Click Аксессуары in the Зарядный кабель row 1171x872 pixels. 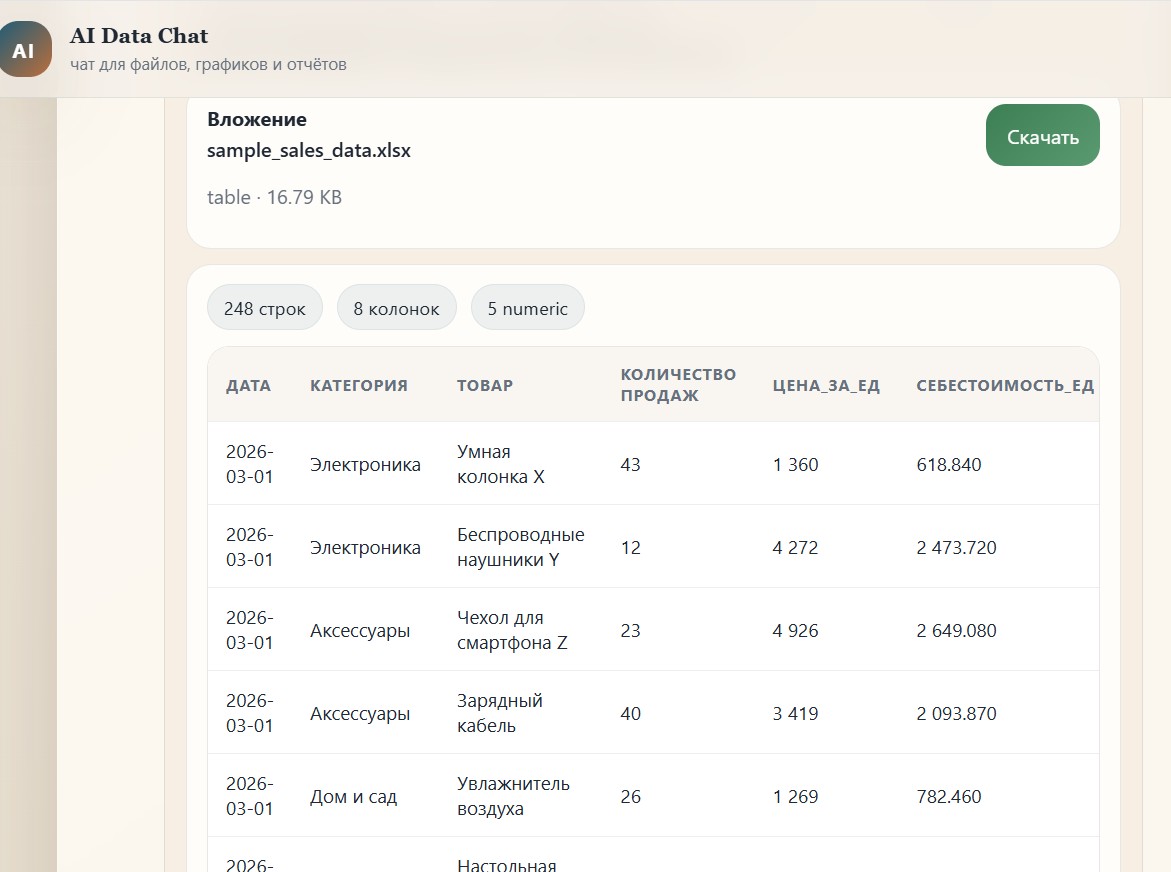point(360,713)
